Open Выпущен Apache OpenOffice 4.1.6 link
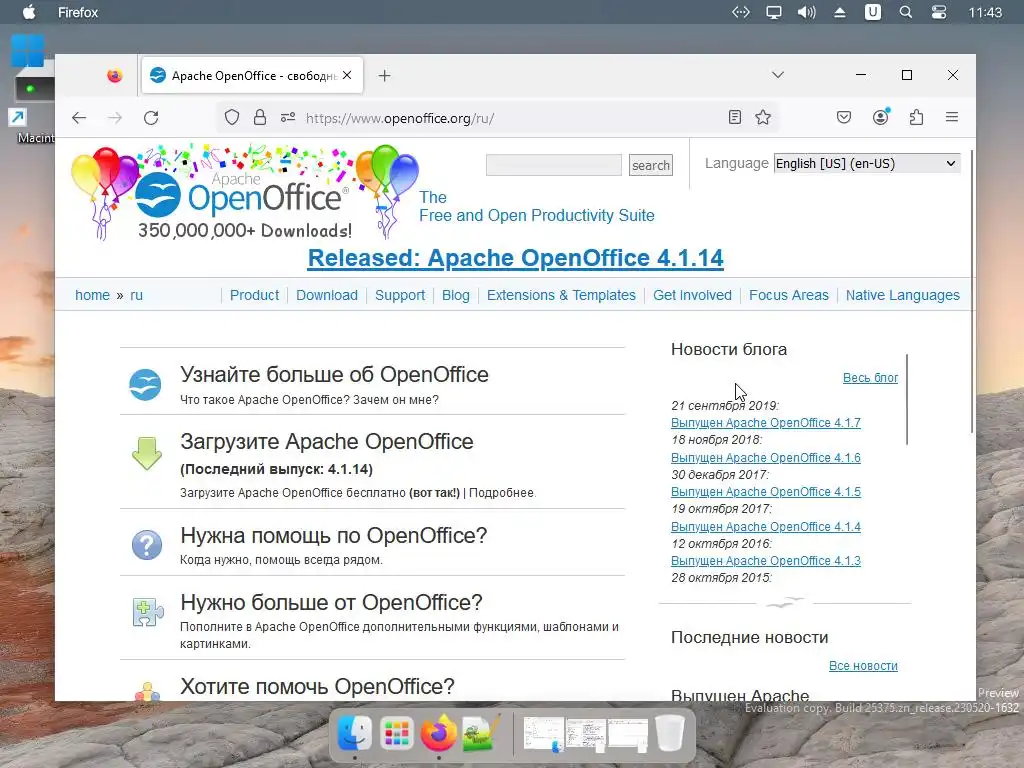The height and width of the screenshot is (768, 1024). [765, 458]
